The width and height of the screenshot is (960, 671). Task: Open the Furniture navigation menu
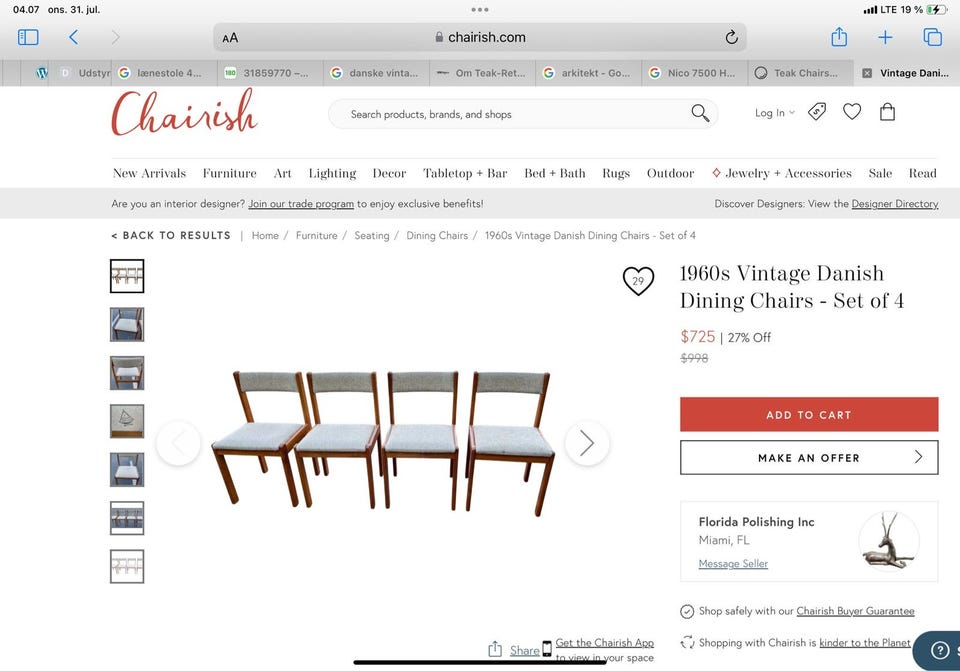[x=230, y=173]
